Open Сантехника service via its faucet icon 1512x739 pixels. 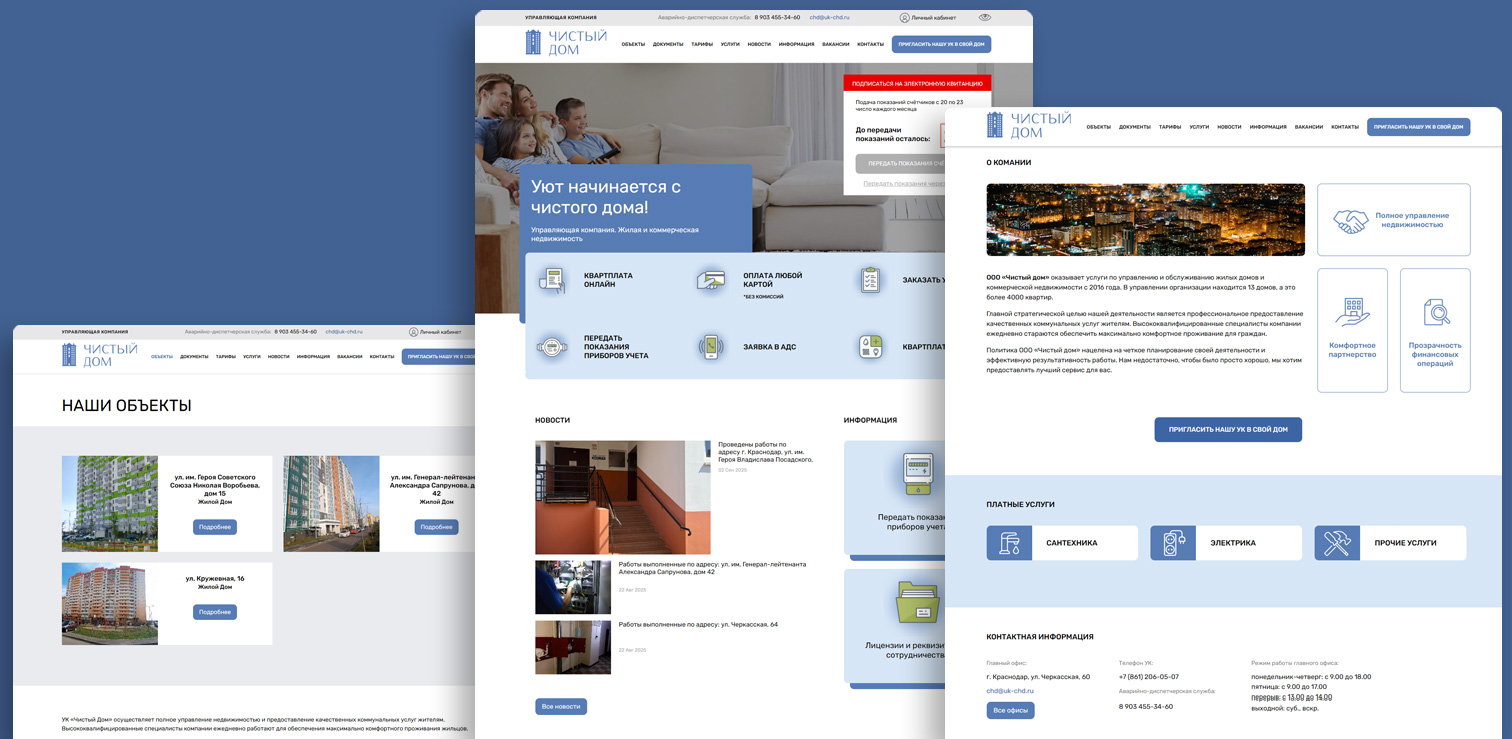tap(1009, 543)
